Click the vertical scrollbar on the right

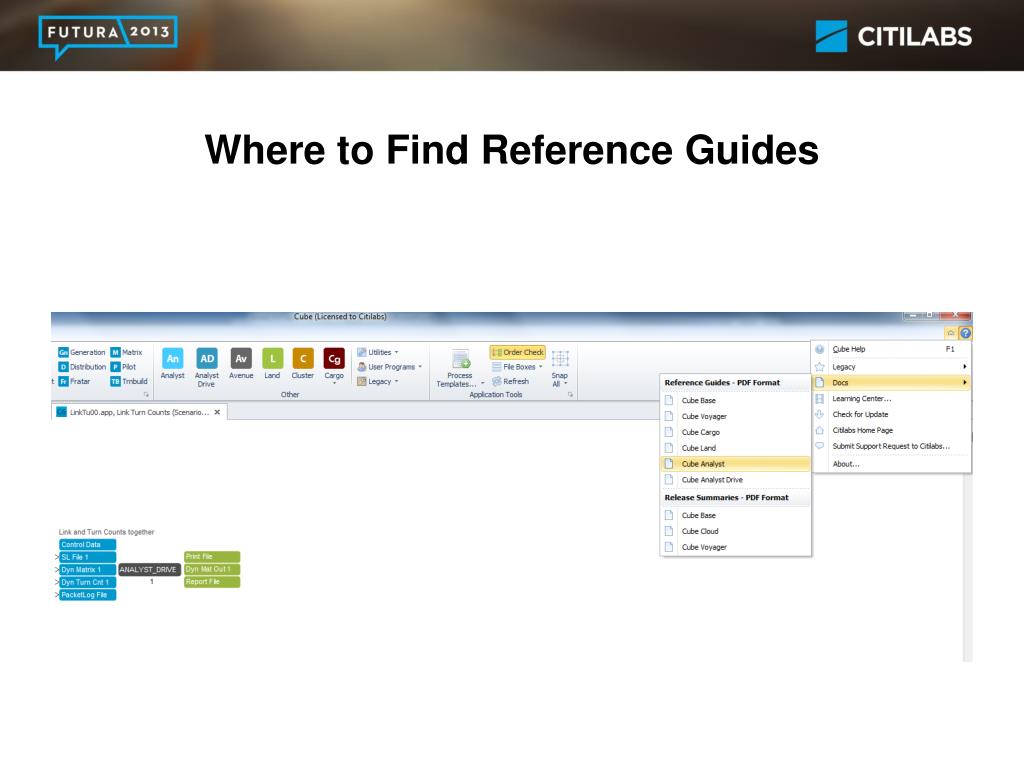[967, 567]
